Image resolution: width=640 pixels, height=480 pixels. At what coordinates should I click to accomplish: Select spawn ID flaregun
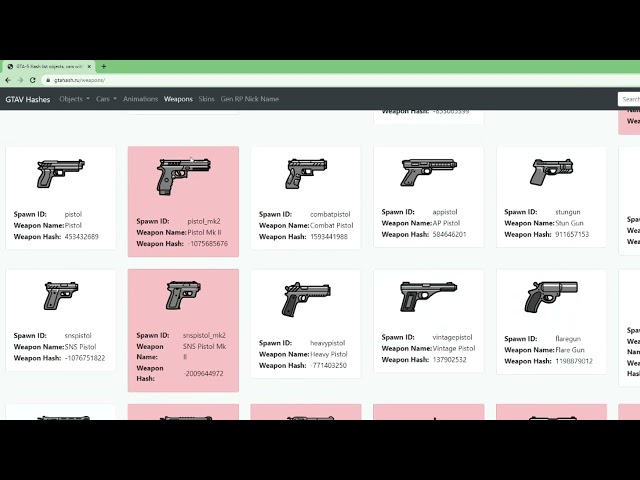pos(568,339)
